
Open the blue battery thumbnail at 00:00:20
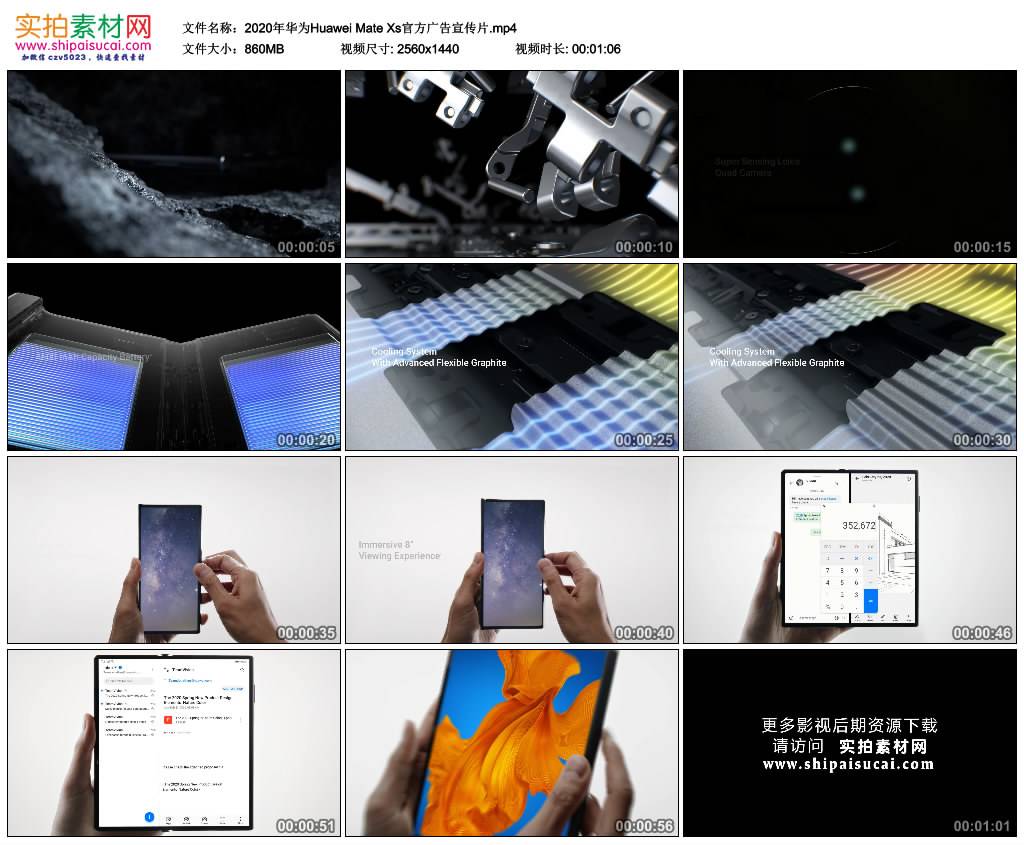pyautogui.click(x=174, y=357)
